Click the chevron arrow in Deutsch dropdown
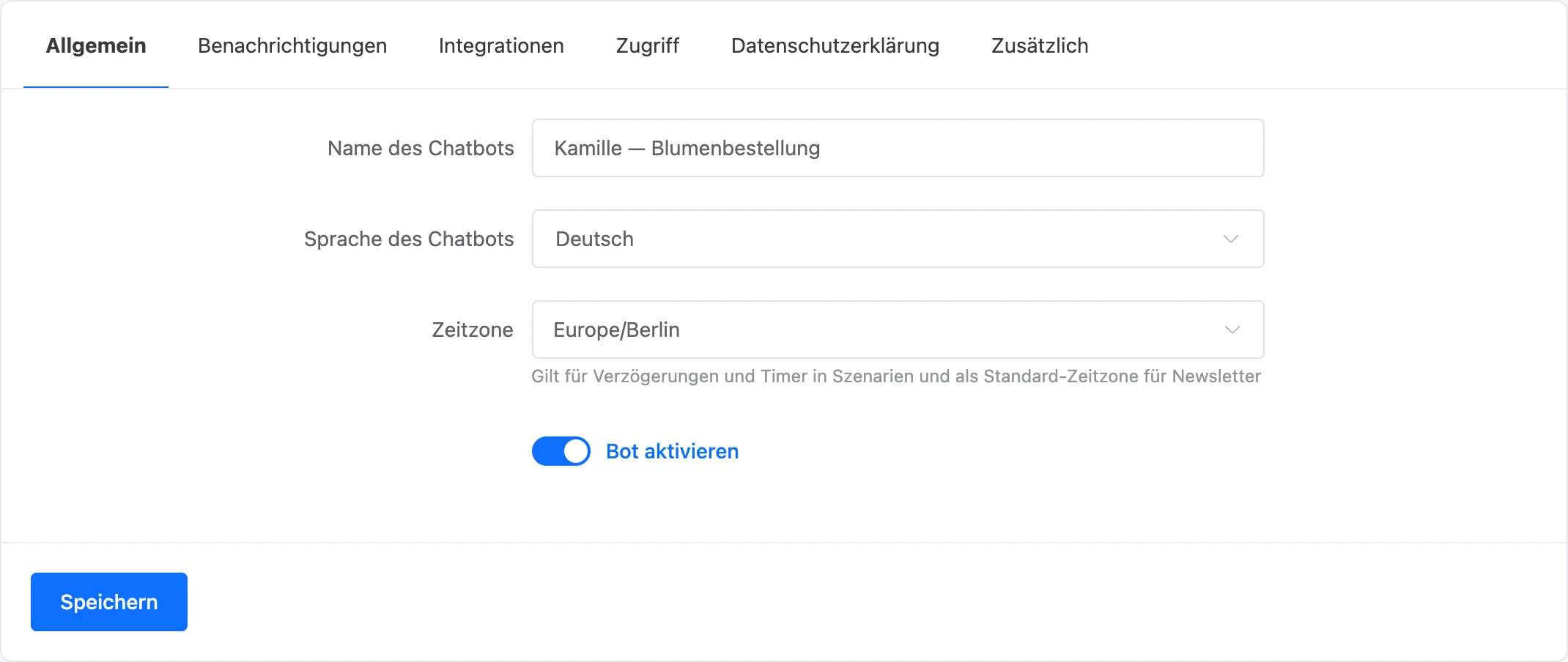This screenshot has width=1568, height=662. point(1231,239)
